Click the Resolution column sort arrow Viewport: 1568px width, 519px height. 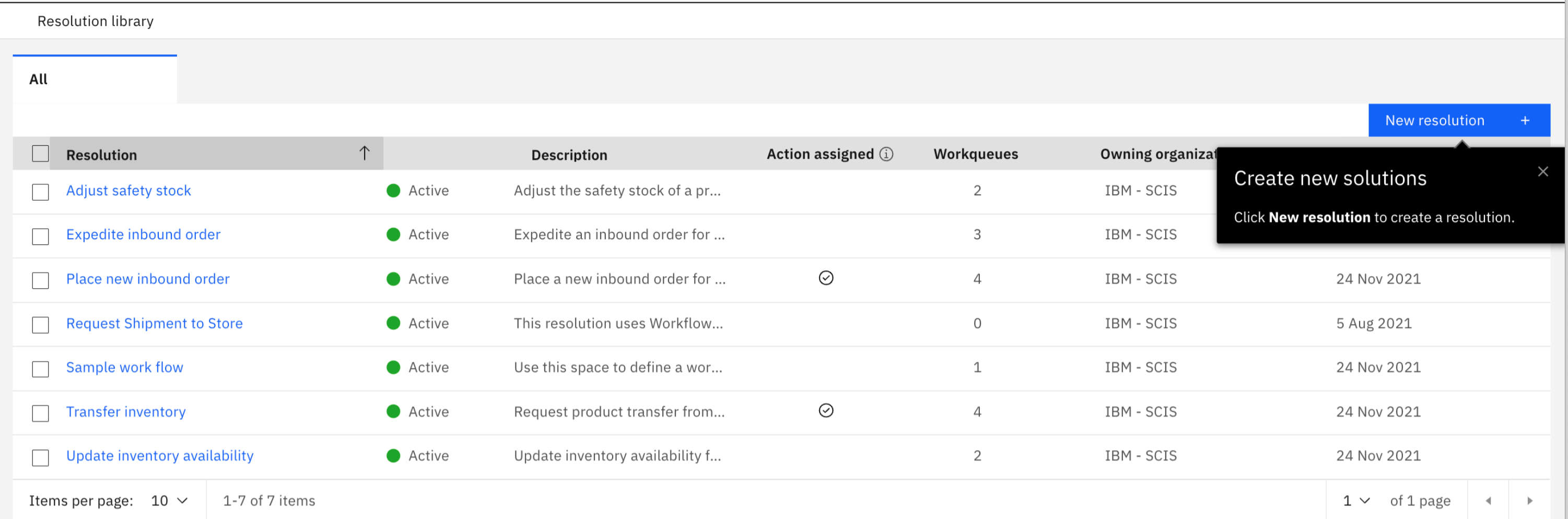(364, 152)
